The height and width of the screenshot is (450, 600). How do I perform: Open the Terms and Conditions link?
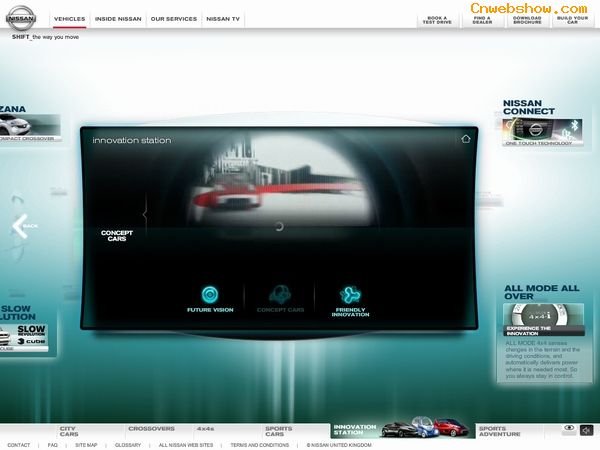[259, 445]
